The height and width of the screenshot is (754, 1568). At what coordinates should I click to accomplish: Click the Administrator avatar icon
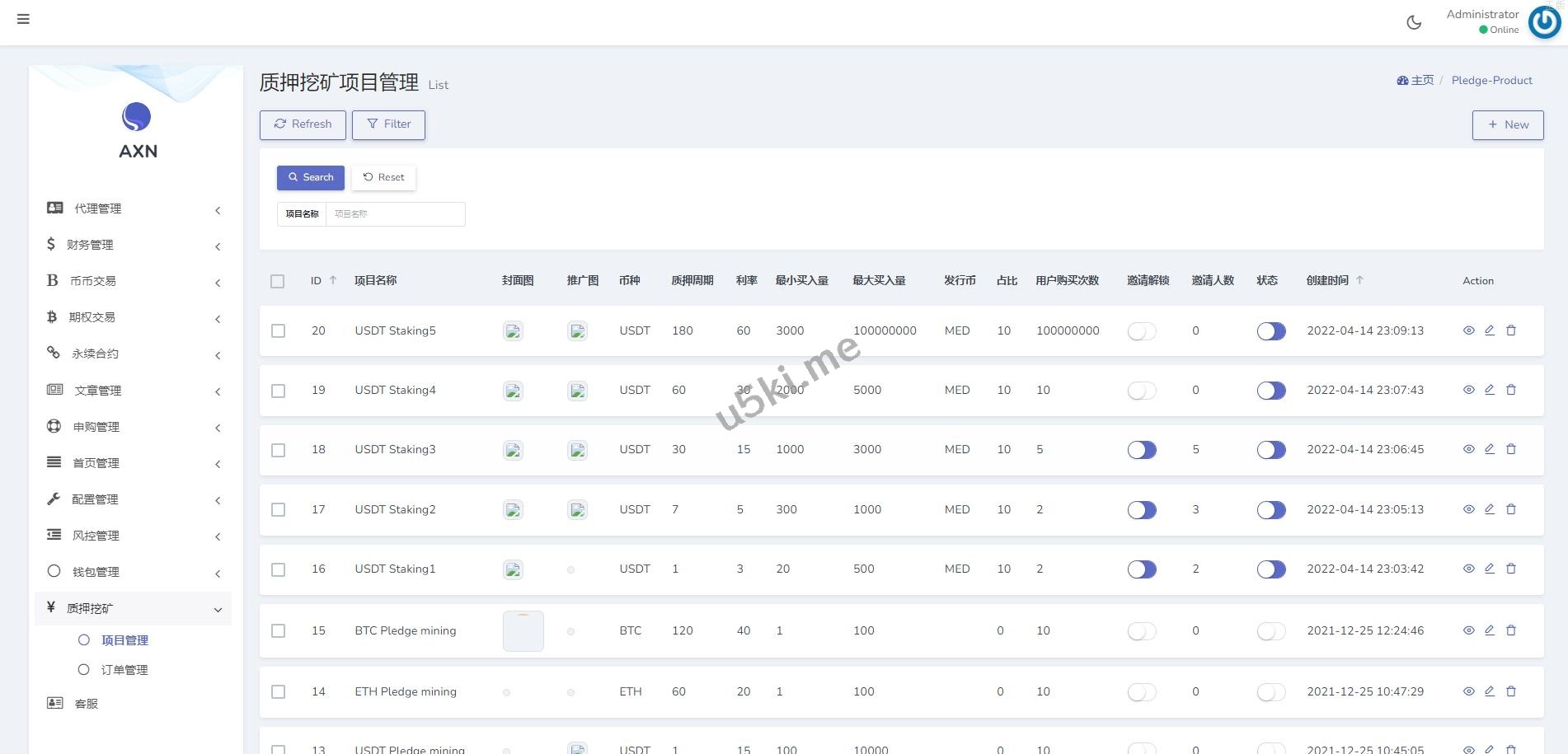(1544, 22)
